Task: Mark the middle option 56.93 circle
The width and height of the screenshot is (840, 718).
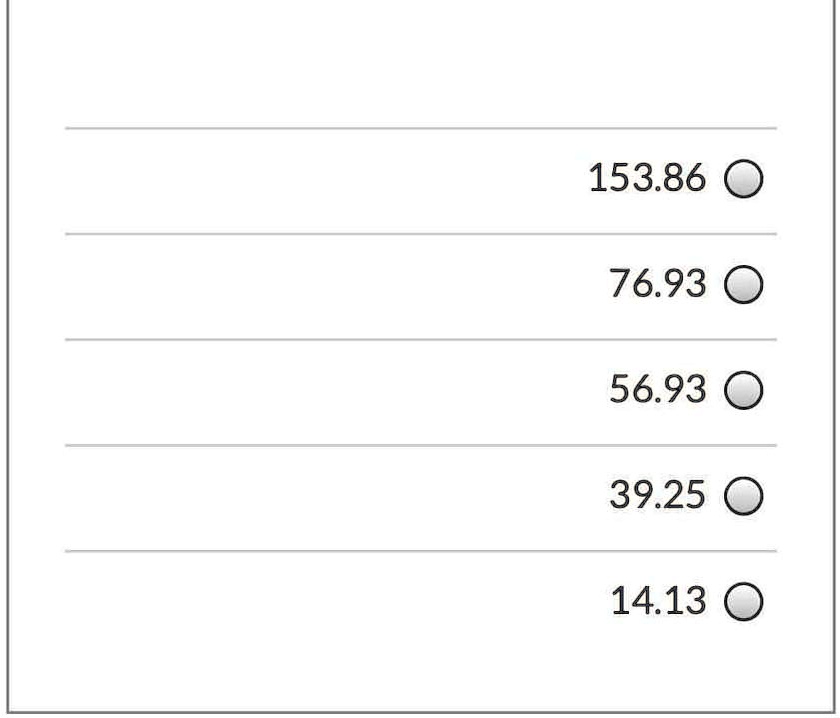Action: [744, 390]
